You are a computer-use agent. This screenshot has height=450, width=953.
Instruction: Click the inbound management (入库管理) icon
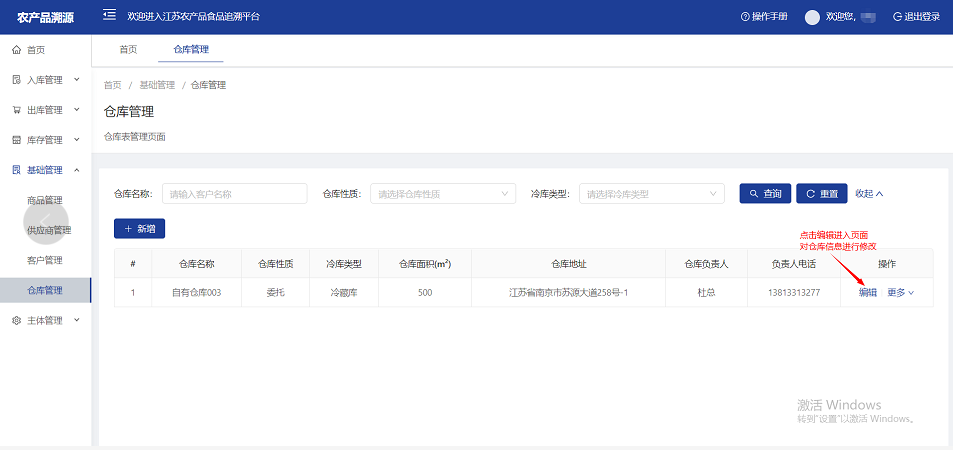point(16,80)
